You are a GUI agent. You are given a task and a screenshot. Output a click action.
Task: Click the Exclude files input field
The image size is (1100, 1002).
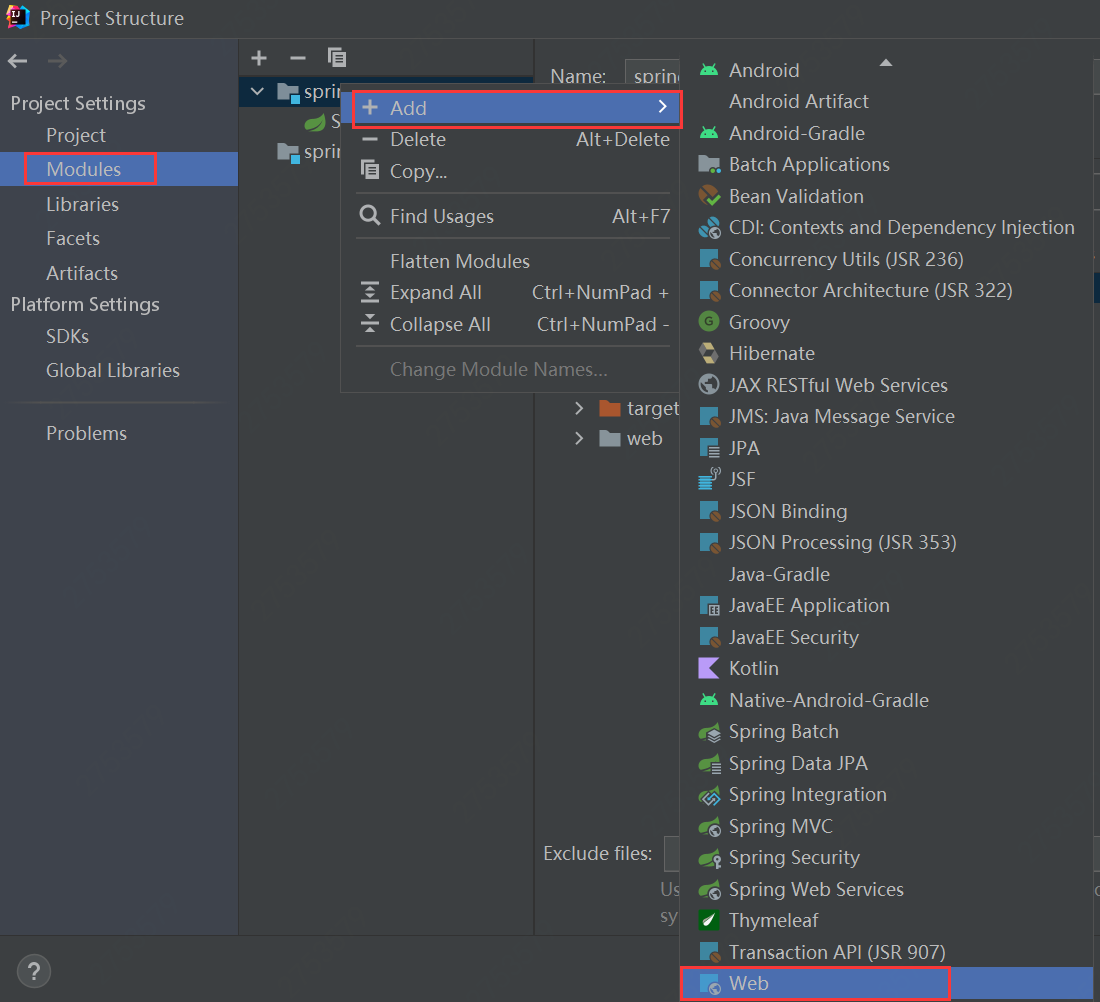tap(671, 853)
